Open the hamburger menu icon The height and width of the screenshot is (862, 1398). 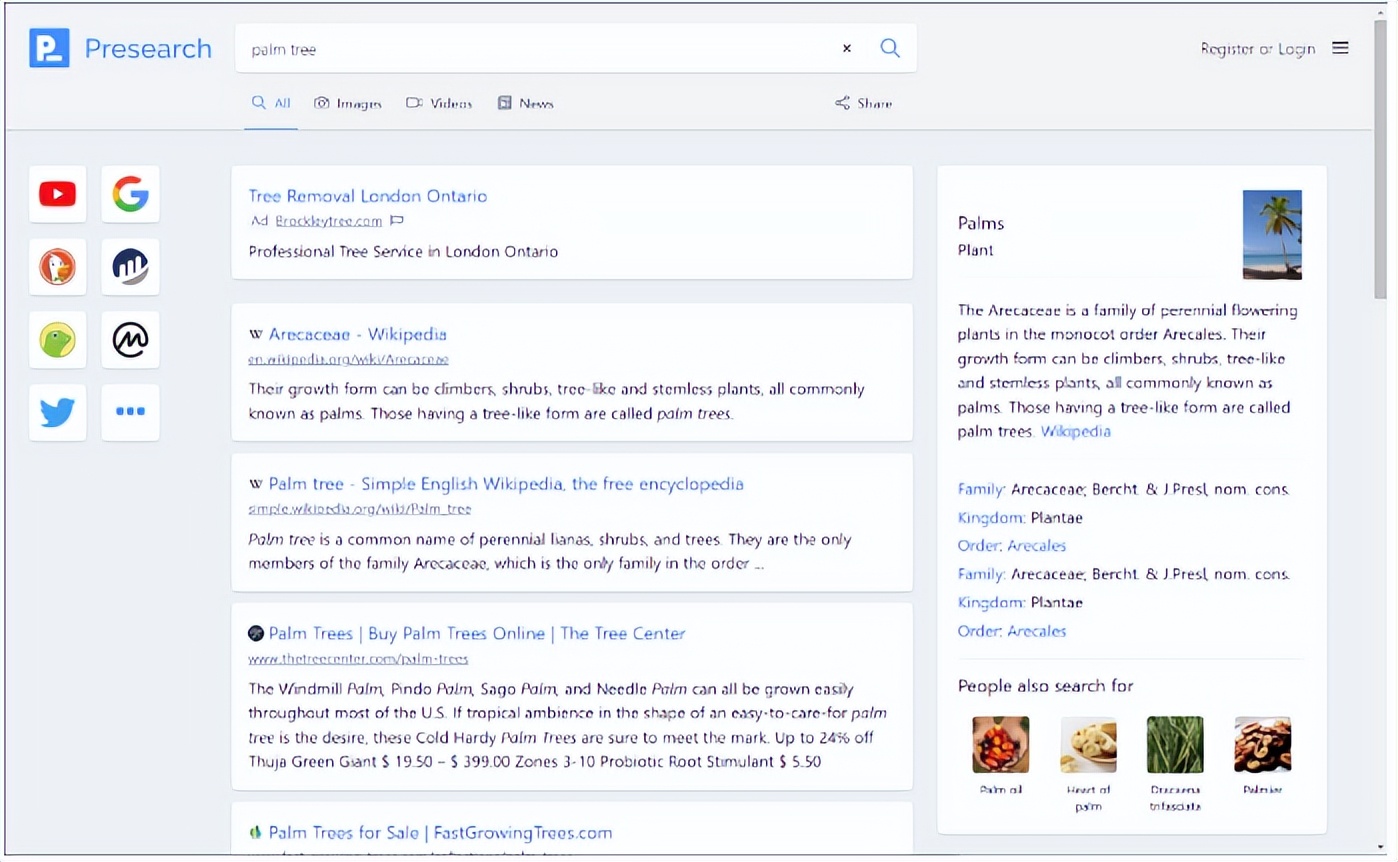click(1340, 48)
